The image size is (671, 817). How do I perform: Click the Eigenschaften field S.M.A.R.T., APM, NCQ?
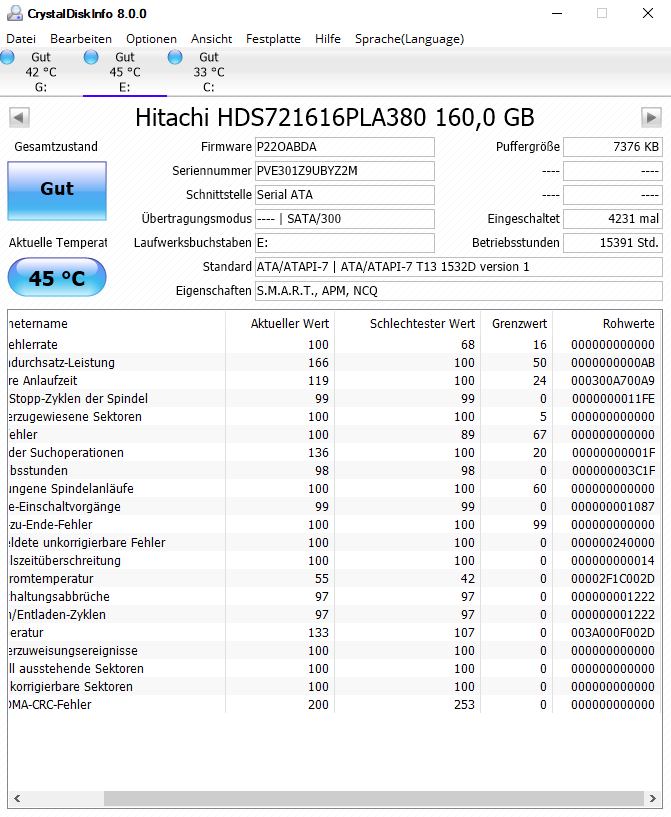(458, 291)
